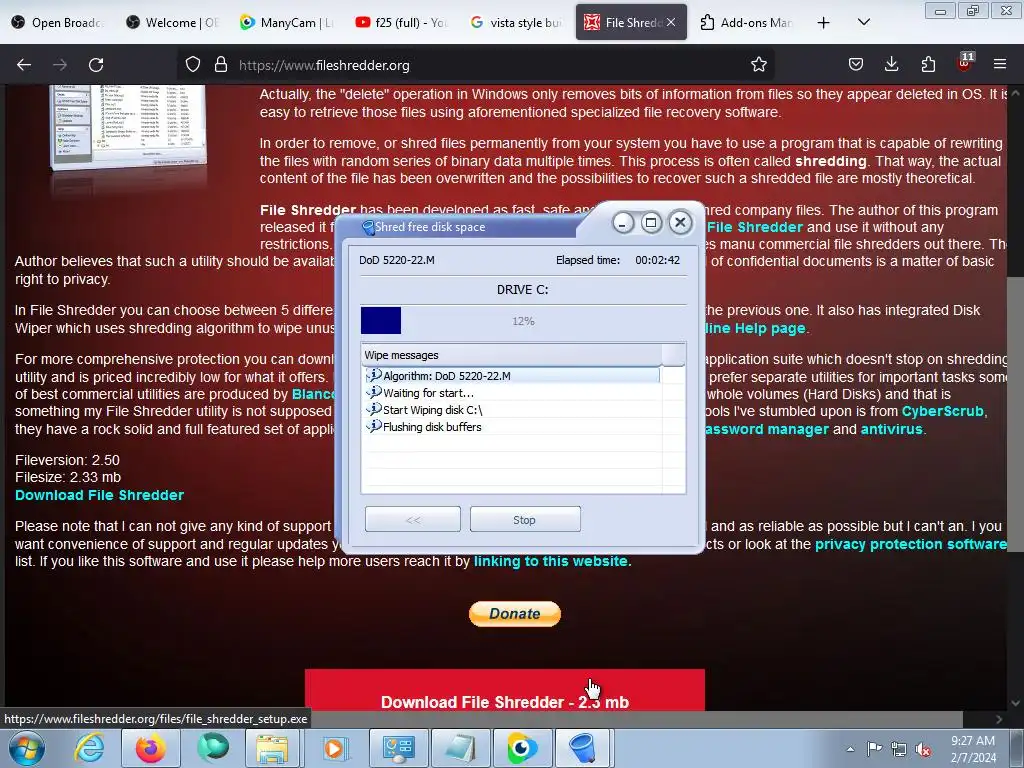Open the notepad taskbar item

click(x=460, y=748)
